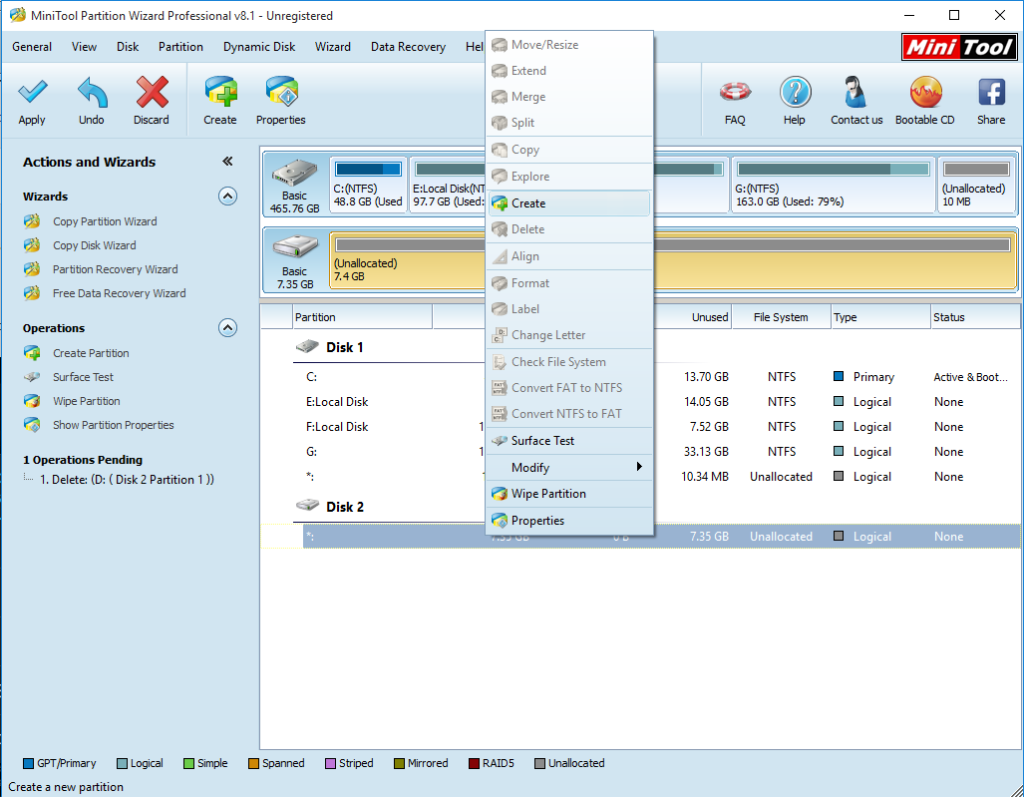Image resolution: width=1024 pixels, height=797 pixels.
Task: Click the Copy Disk Wizard link
Action: click(95, 245)
